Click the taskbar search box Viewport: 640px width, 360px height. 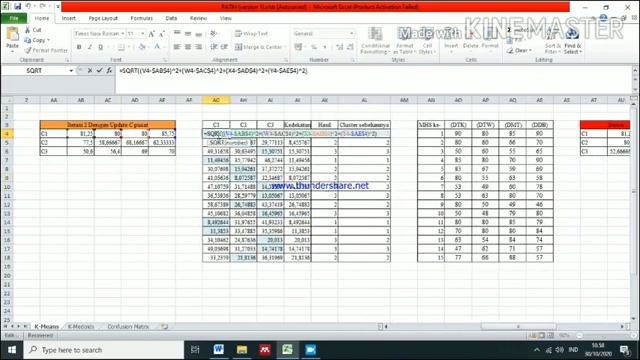click(104, 350)
